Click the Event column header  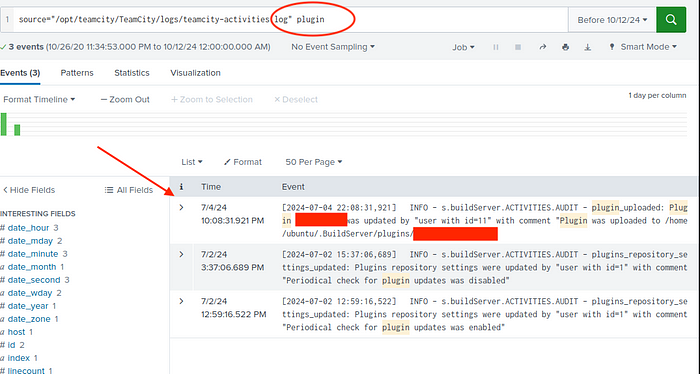point(293,187)
